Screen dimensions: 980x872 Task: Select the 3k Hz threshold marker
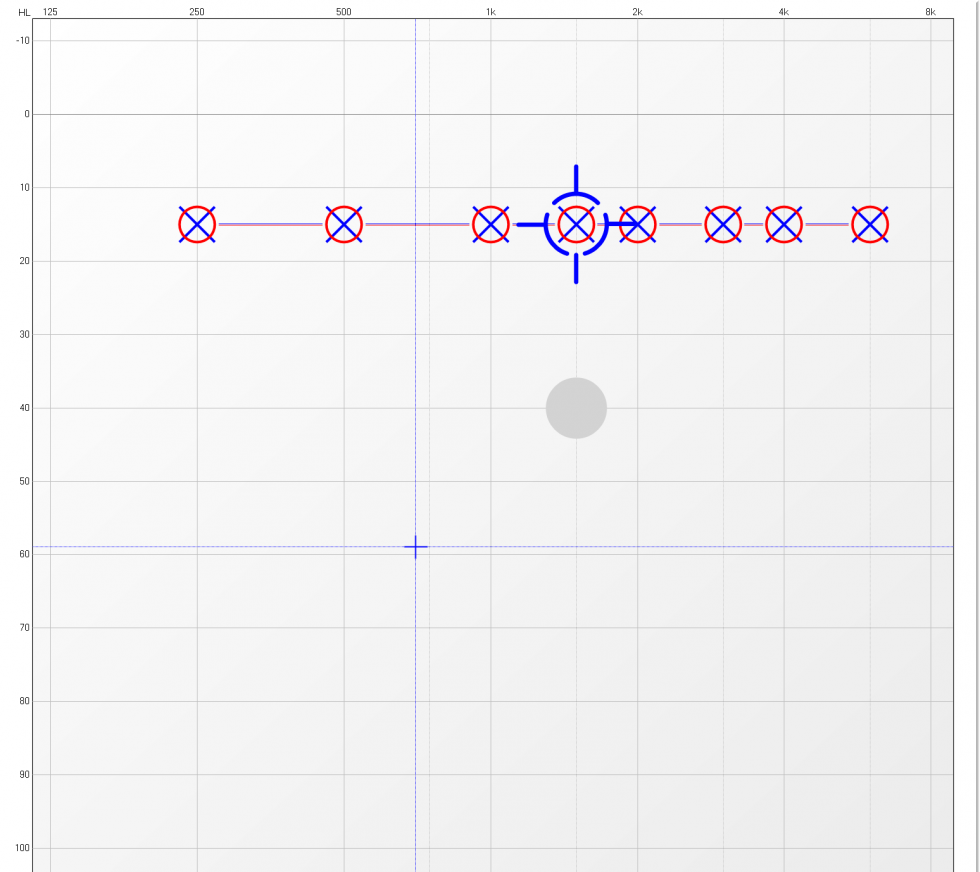pos(723,224)
